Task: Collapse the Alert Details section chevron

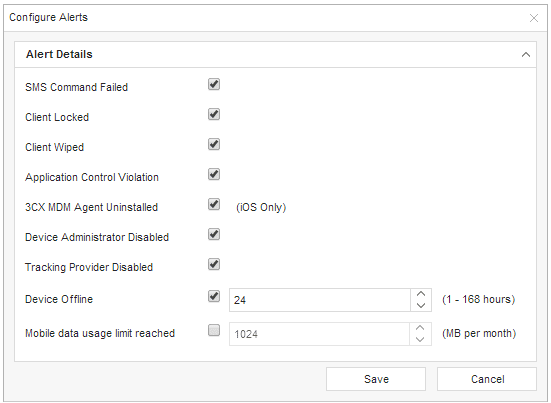Action: click(x=526, y=54)
